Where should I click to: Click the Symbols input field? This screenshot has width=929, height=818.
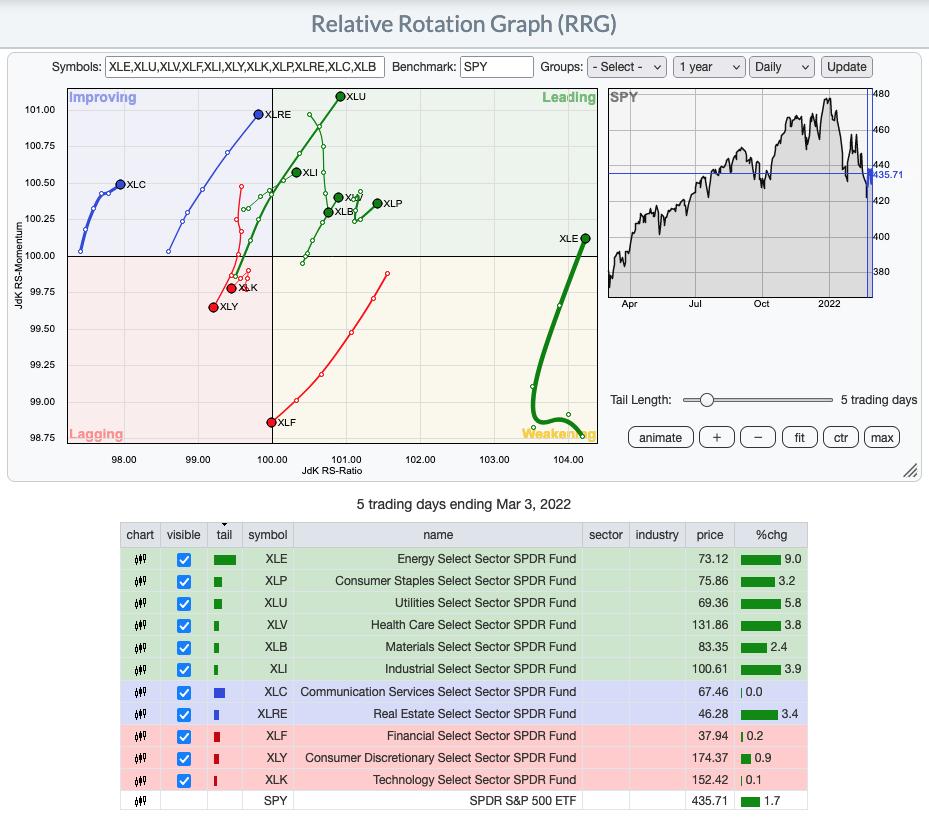point(245,67)
